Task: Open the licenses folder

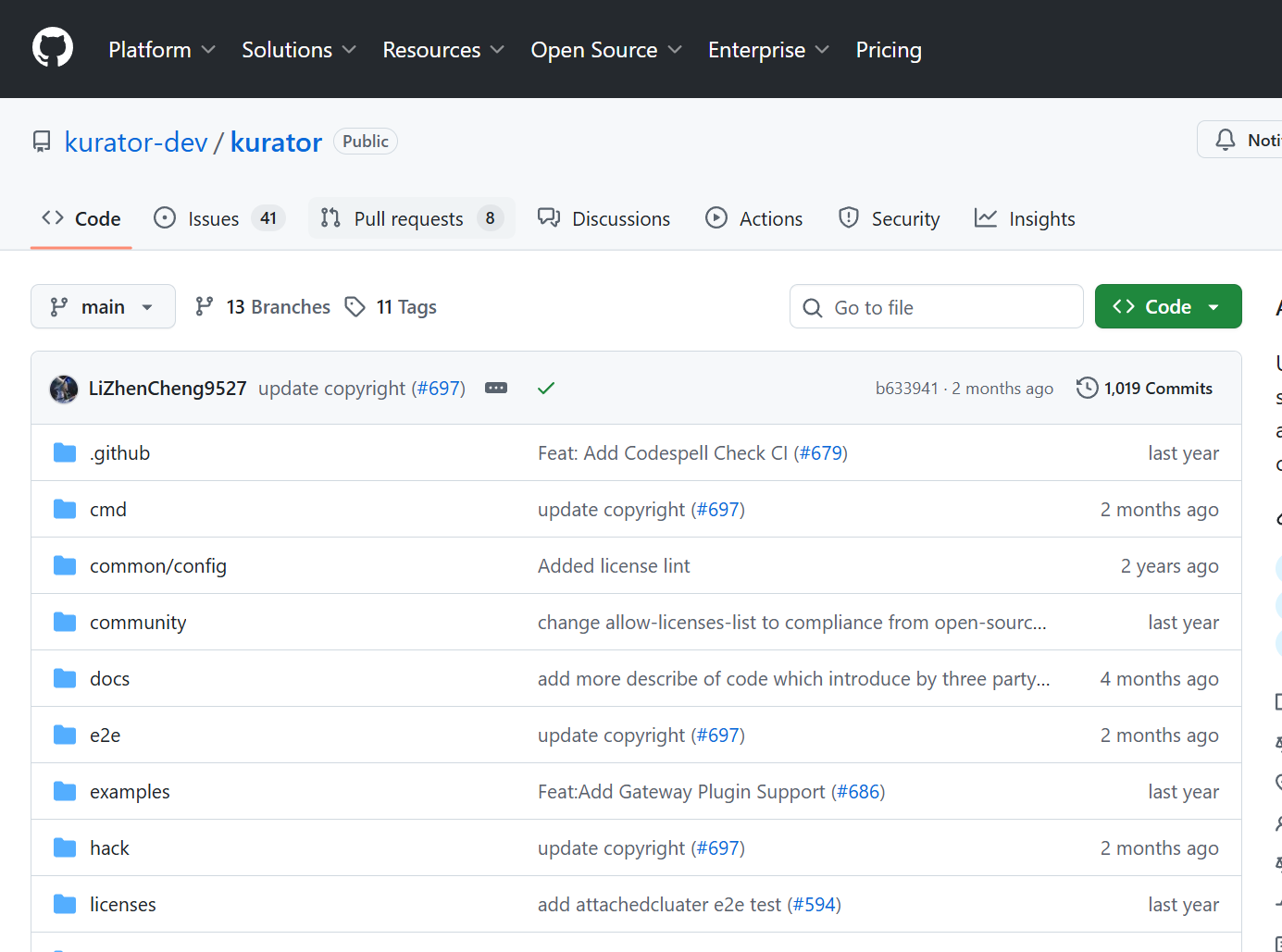Action: point(123,905)
